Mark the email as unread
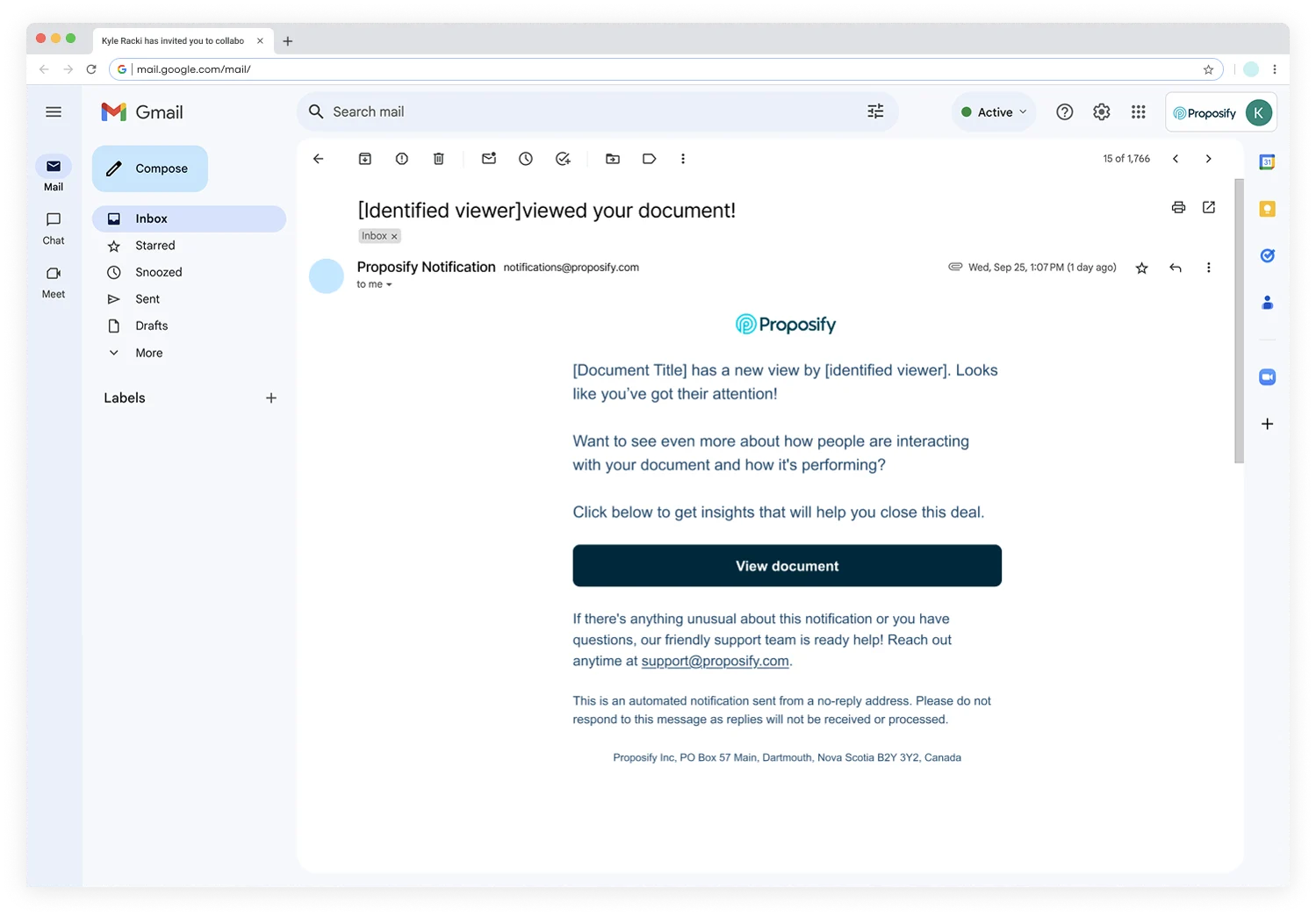This screenshot has width=1316, height=917. (x=489, y=159)
